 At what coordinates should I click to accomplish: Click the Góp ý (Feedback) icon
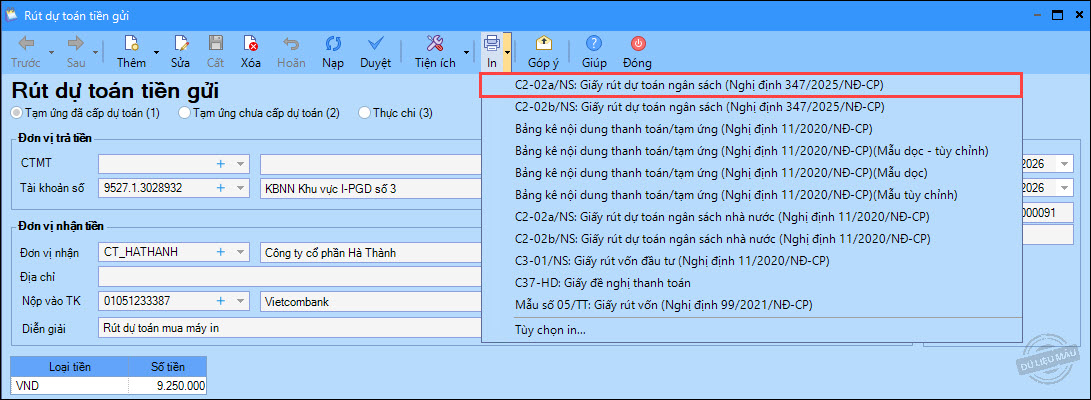(x=543, y=44)
